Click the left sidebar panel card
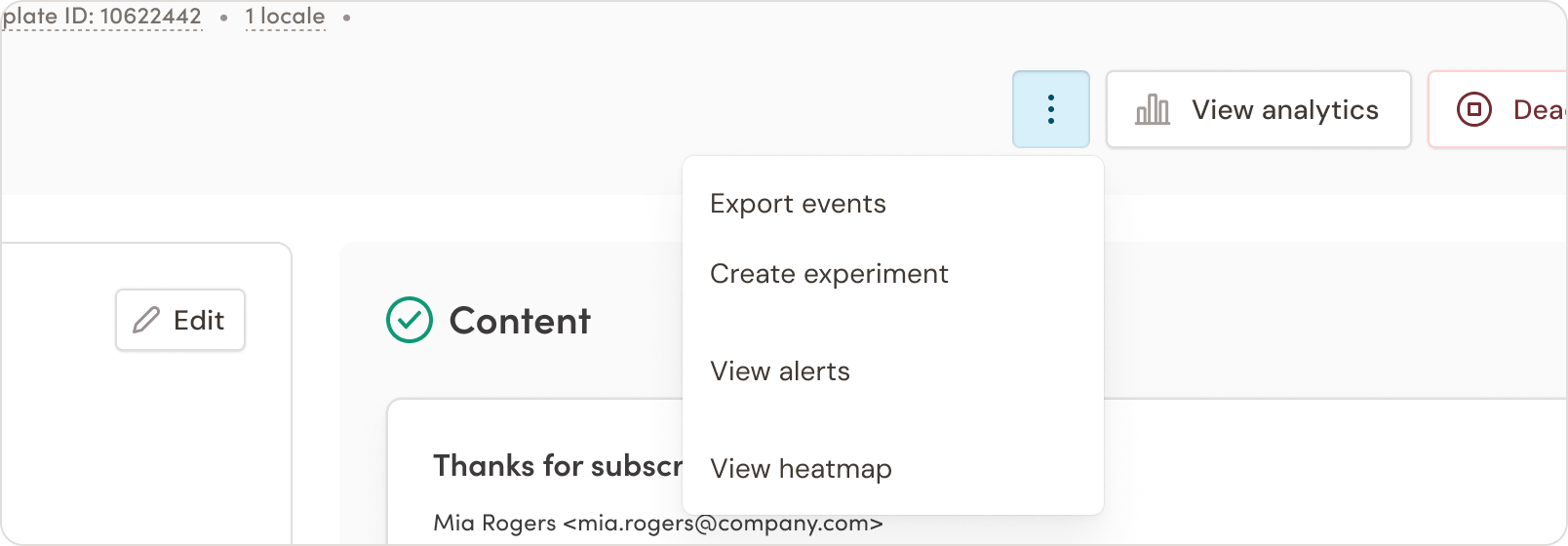This screenshot has width=1568, height=546. (146, 394)
